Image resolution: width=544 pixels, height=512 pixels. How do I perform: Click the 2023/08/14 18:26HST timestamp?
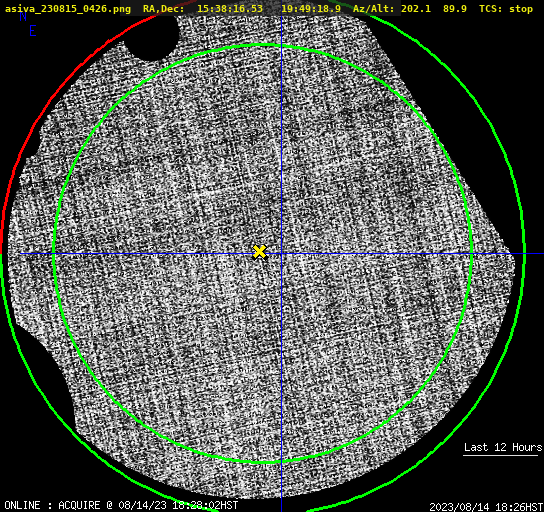pos(486,507)
